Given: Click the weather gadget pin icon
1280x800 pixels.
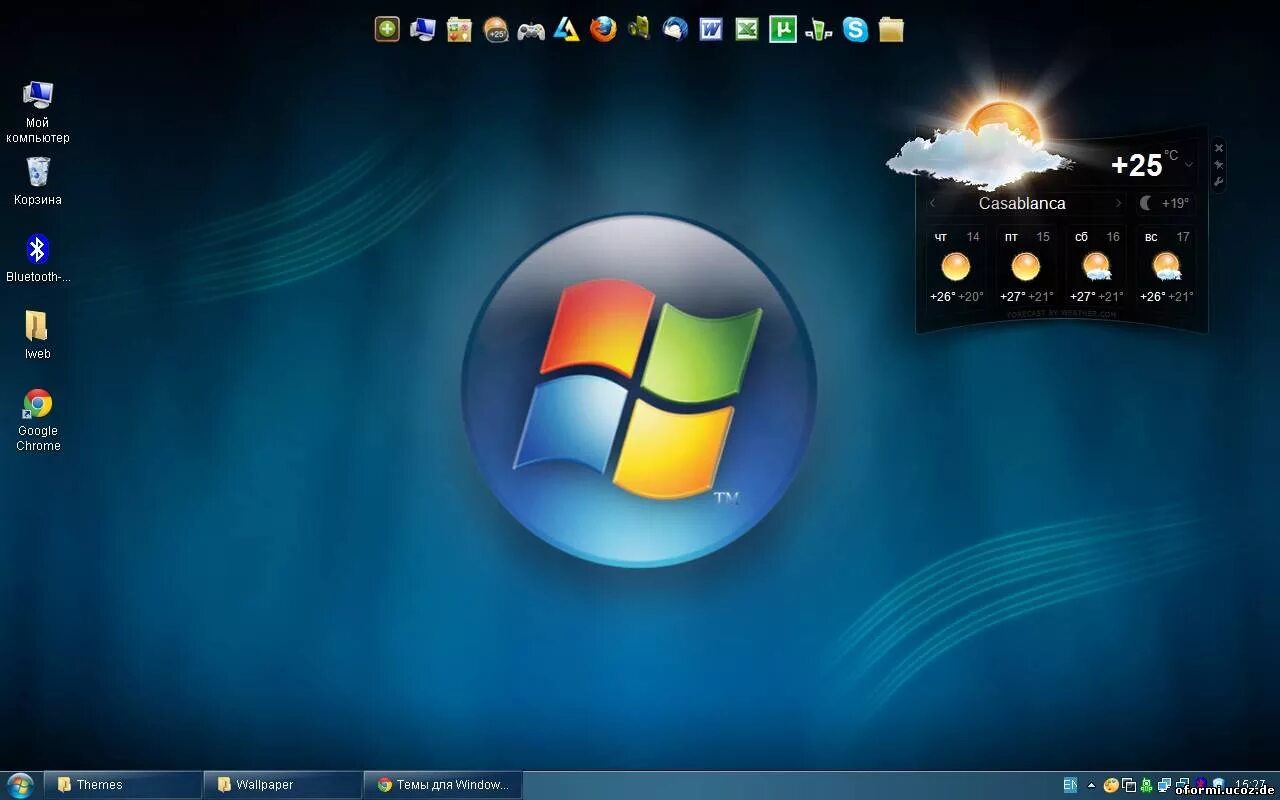Looking at the screenshot, I should pyautogui.click(x=1218, y=164).
